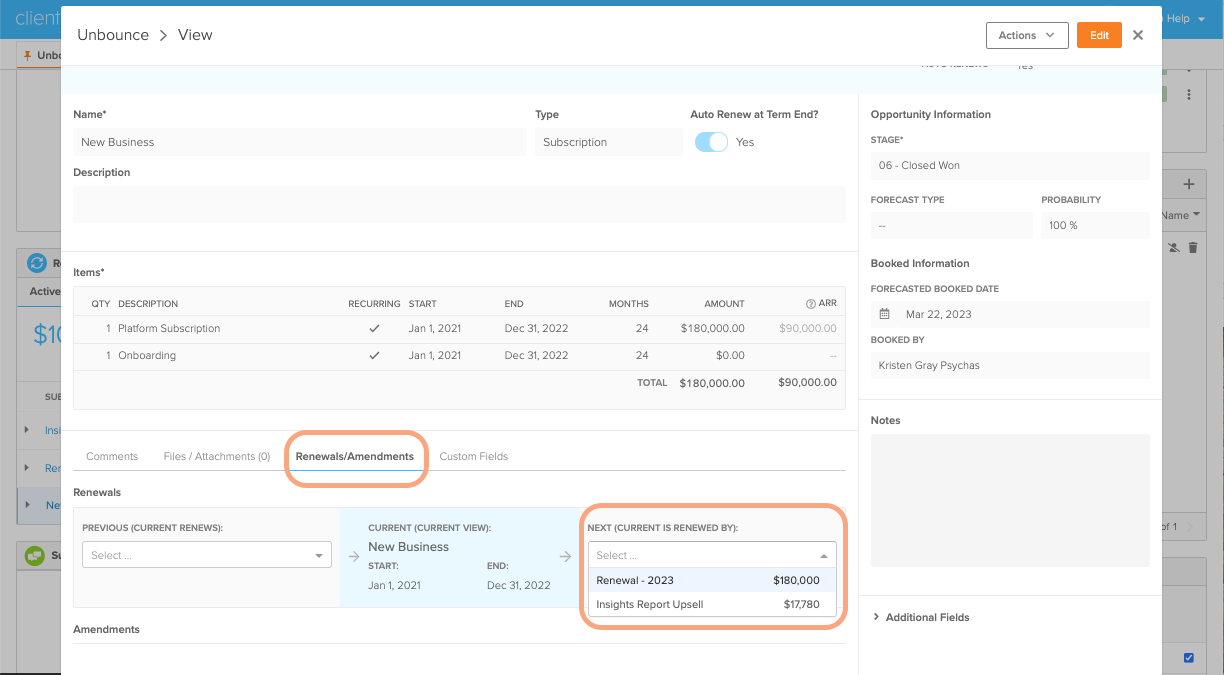Click the Amendments section heading
Viewport: 1224px width, 675px height.
(106, 629)
